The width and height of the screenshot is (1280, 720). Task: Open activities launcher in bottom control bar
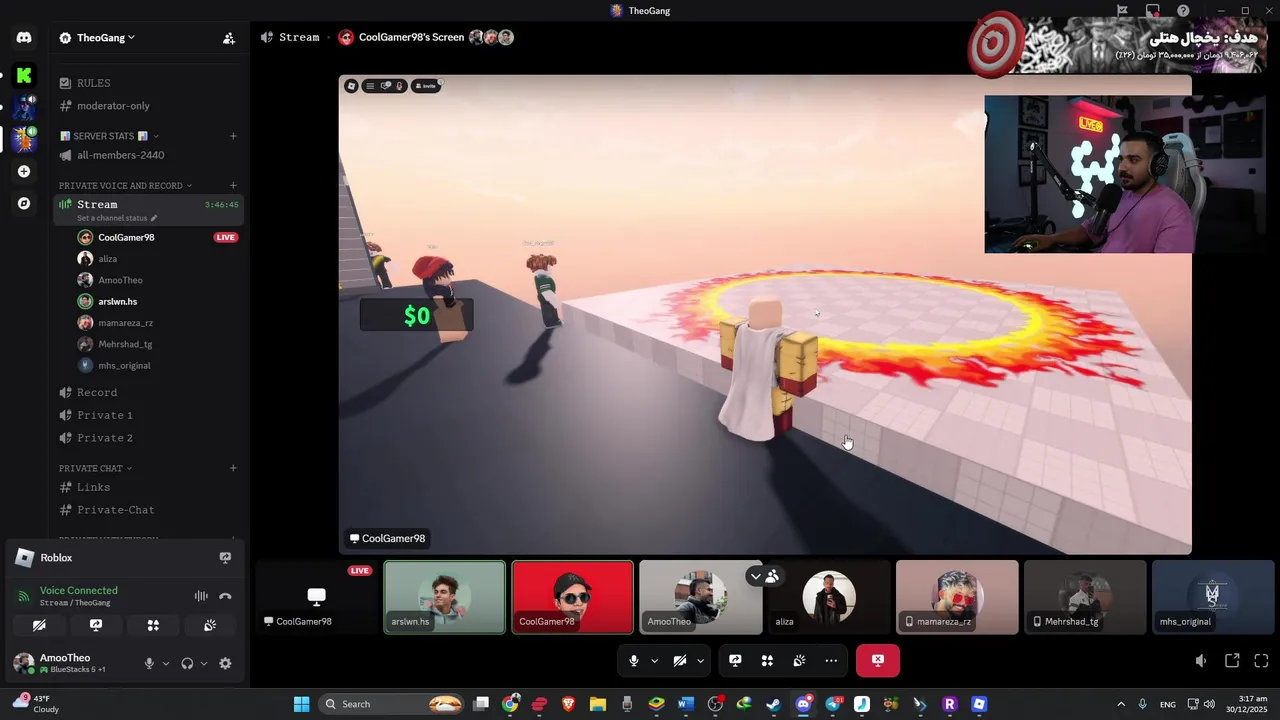(767, 660)
